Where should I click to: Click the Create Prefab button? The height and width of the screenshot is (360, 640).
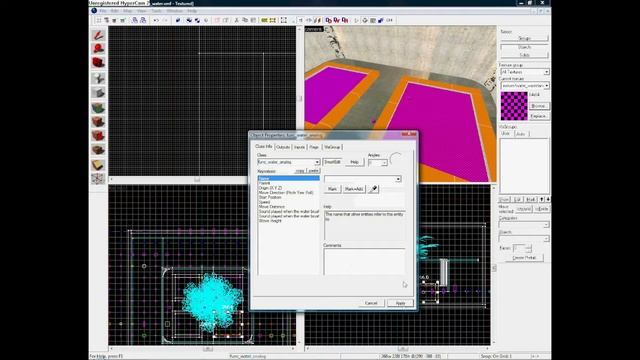click(x=524, y=258)
